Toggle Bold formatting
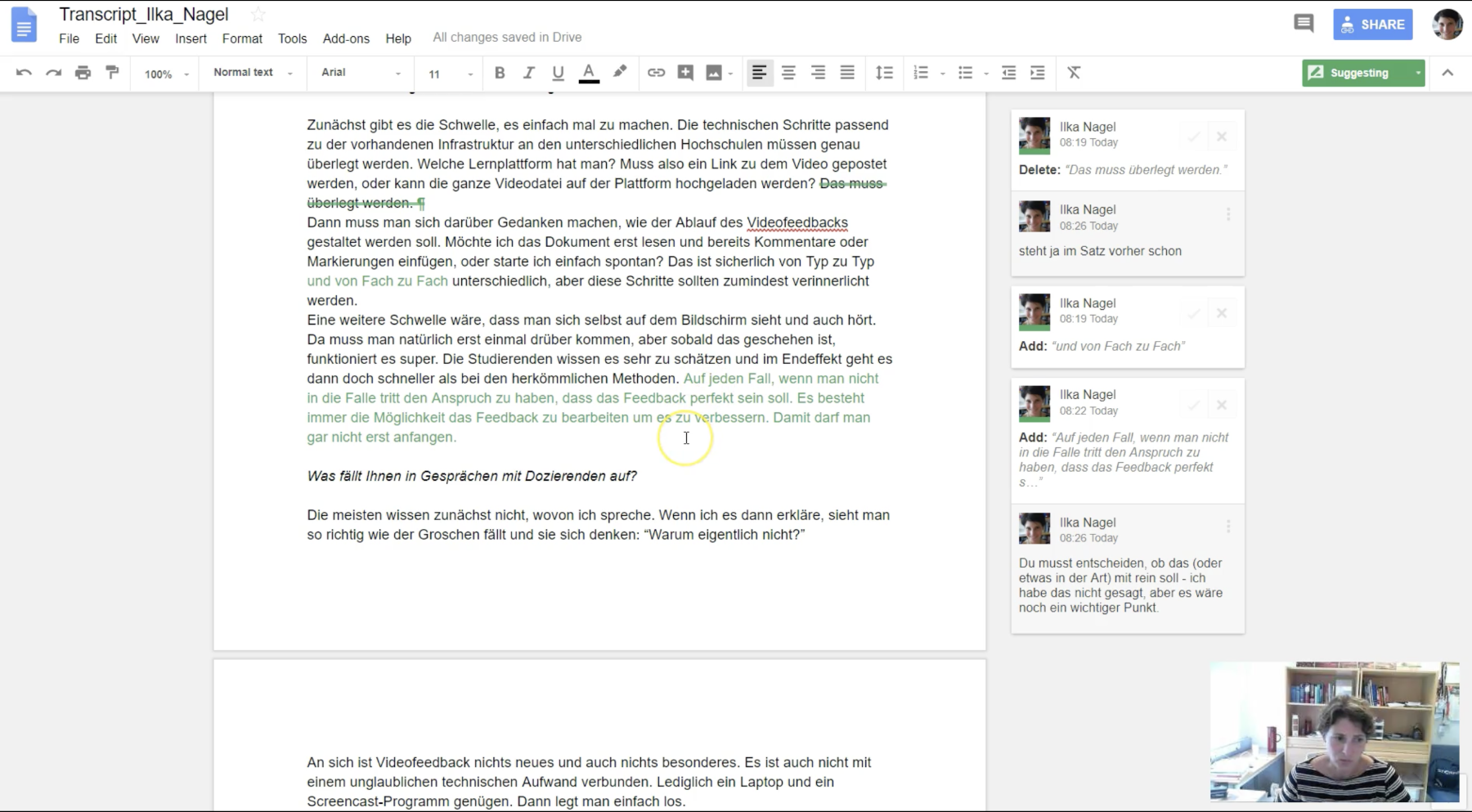Screen dimensions: 1472x812 500,73
